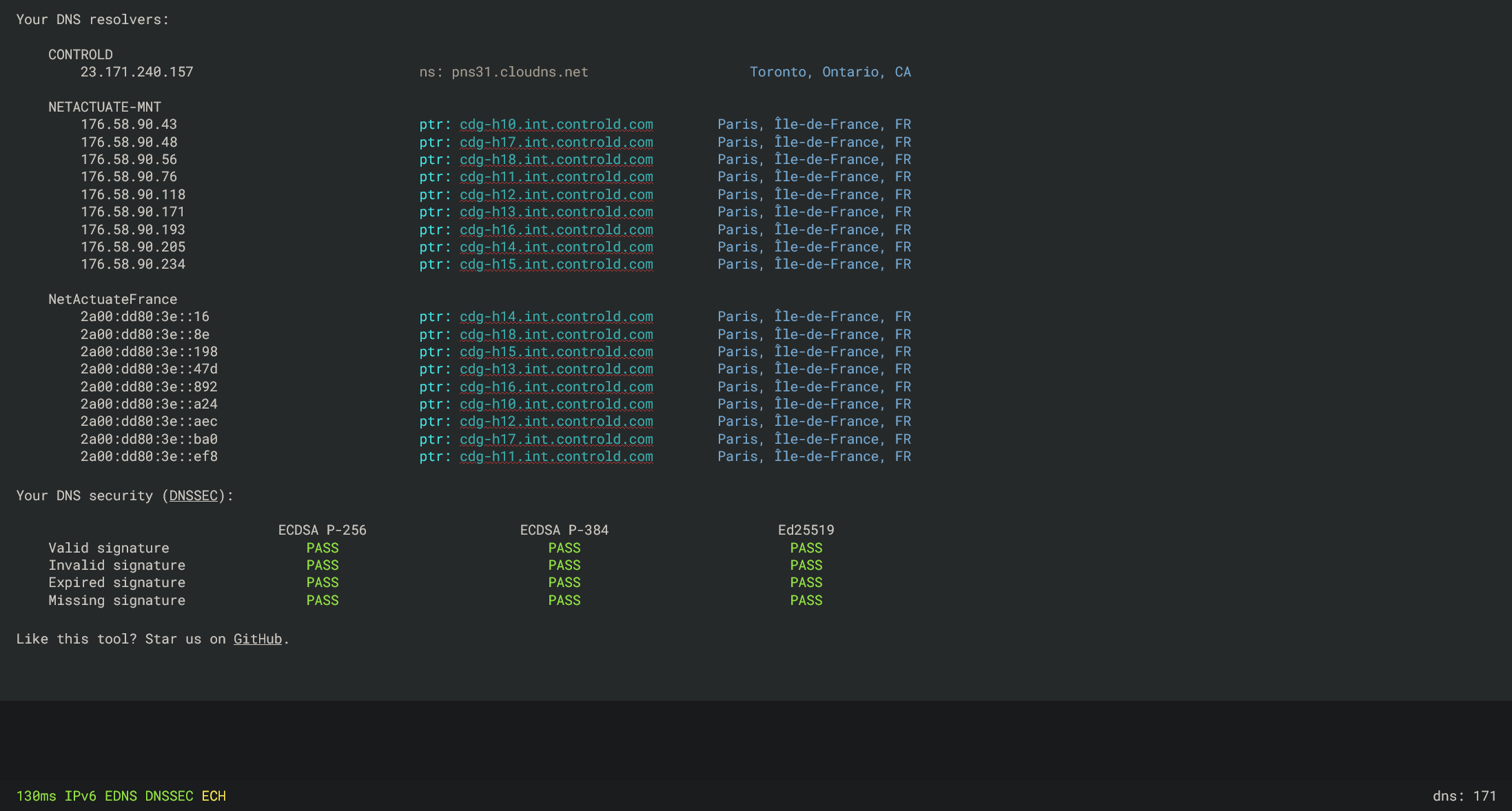Open cdg-h11 ptr link for 2a00:dd80:3e::ef8
1512x811 pixels.
point(556,456)
